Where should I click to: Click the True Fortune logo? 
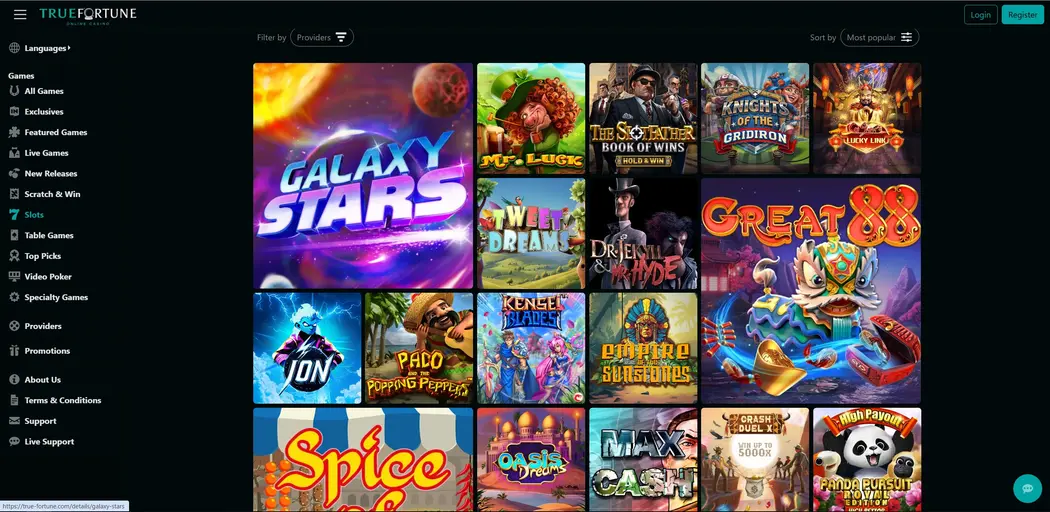coord(88,16)
